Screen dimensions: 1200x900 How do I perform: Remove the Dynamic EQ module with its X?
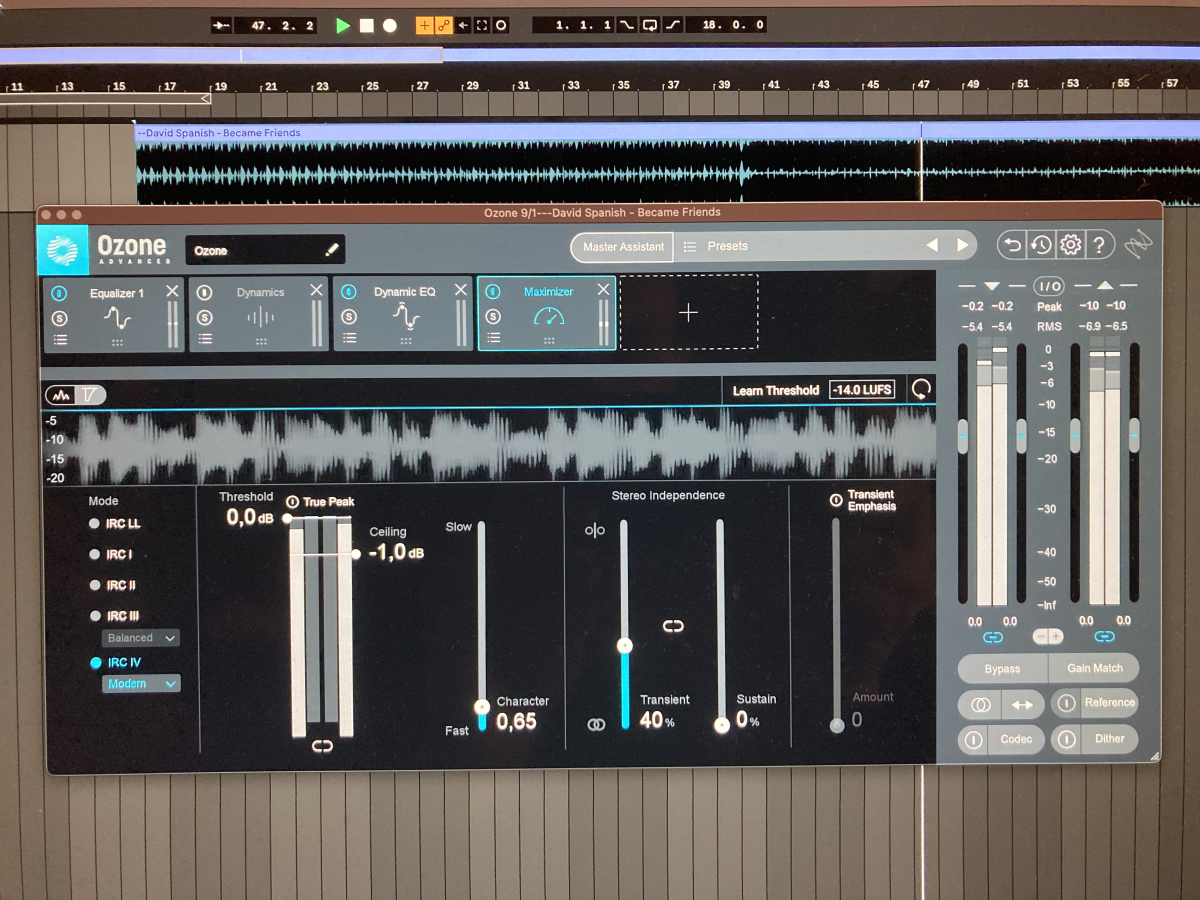coord(461,290)
